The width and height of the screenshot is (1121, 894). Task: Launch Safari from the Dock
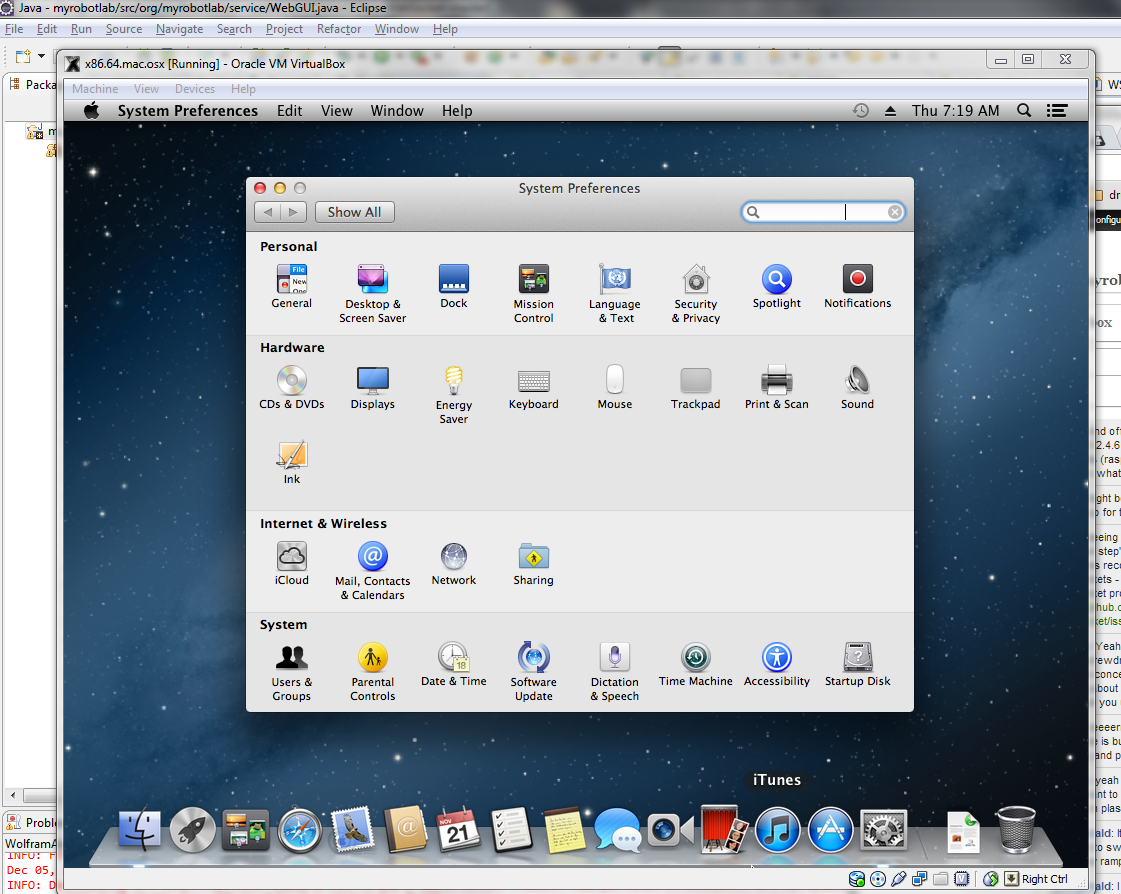[299, 830]
